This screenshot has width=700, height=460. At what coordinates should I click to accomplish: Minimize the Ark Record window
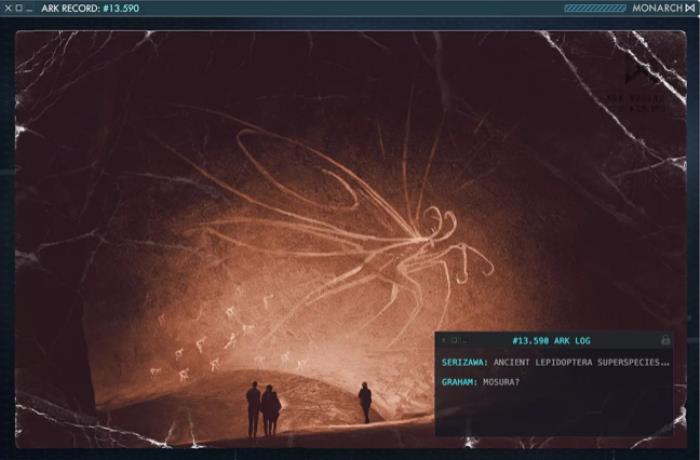click(x=28, y=8)
